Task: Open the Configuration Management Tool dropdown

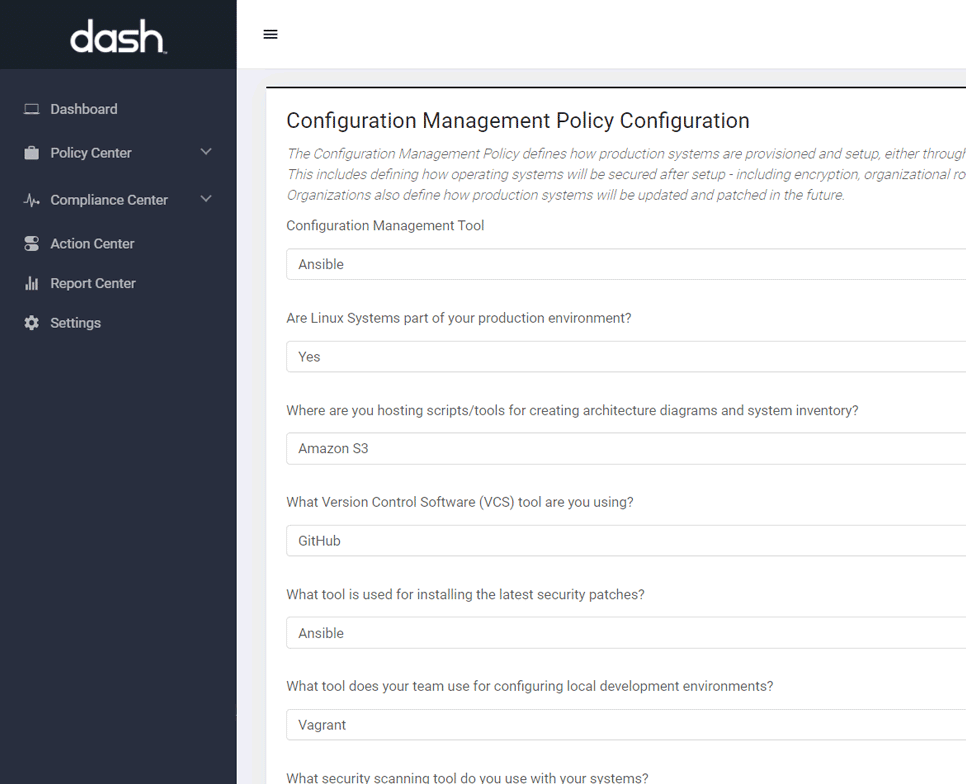Action: click(x=626, y=264)
